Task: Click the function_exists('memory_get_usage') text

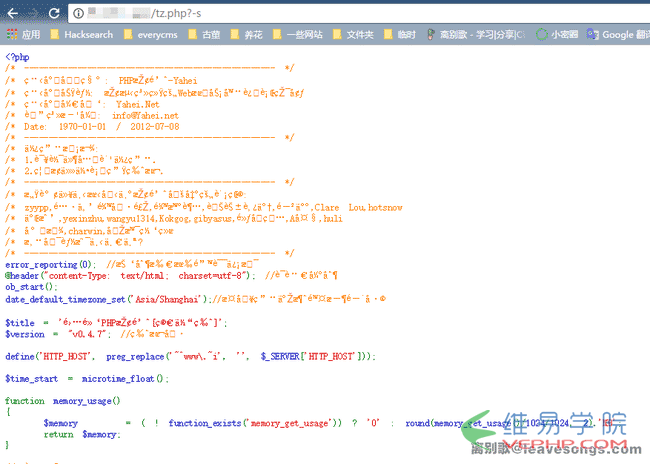Action: 255,423
